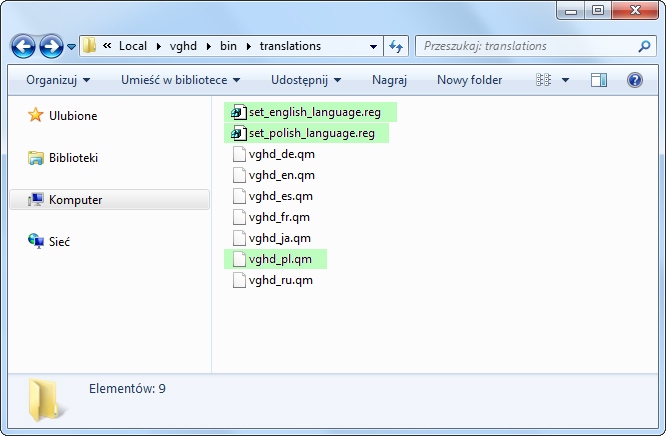This screenshot has height=436, width=666.
Task: Click the change view icon
Action: (x=544, y=80)
